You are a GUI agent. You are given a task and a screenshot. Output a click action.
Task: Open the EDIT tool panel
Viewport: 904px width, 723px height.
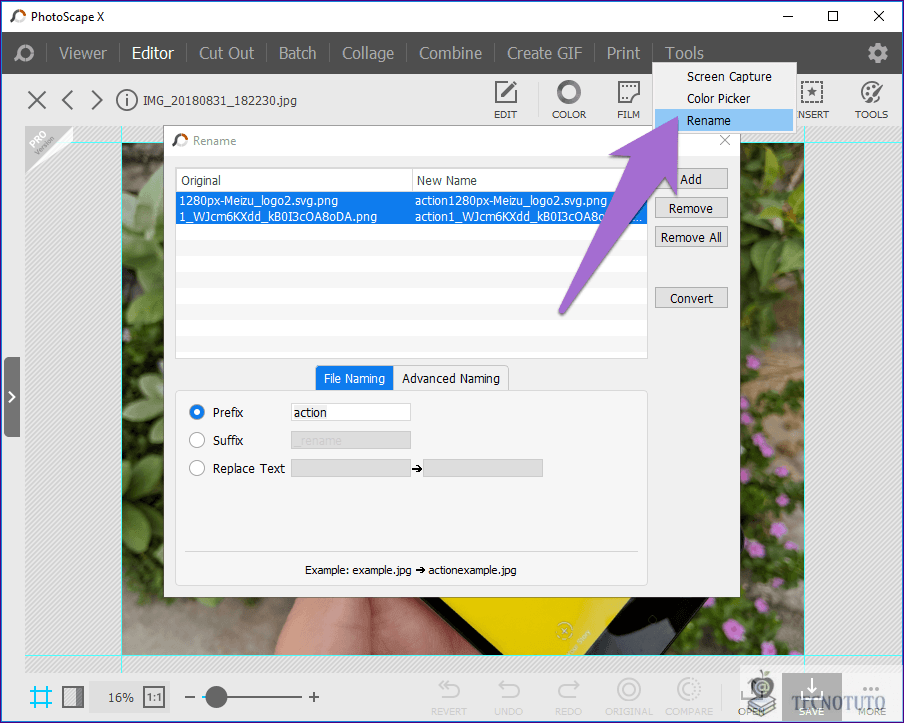tap(505, 100)
